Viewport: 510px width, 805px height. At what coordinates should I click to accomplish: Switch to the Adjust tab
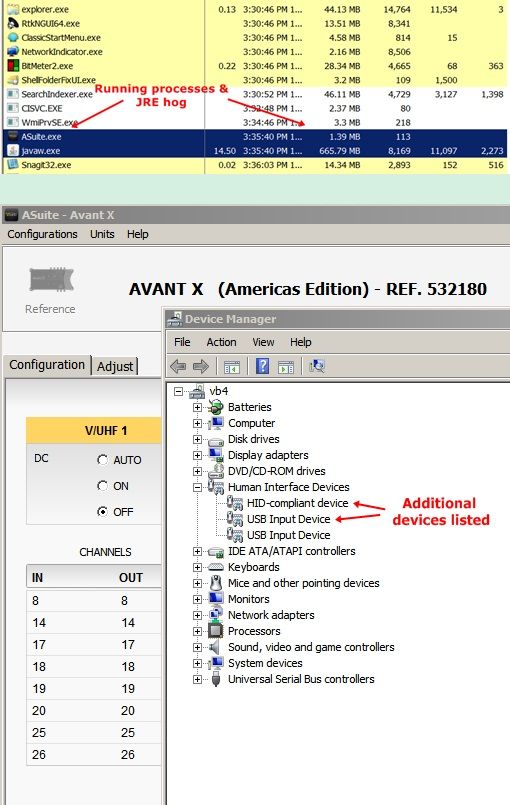tap(115, 366)
